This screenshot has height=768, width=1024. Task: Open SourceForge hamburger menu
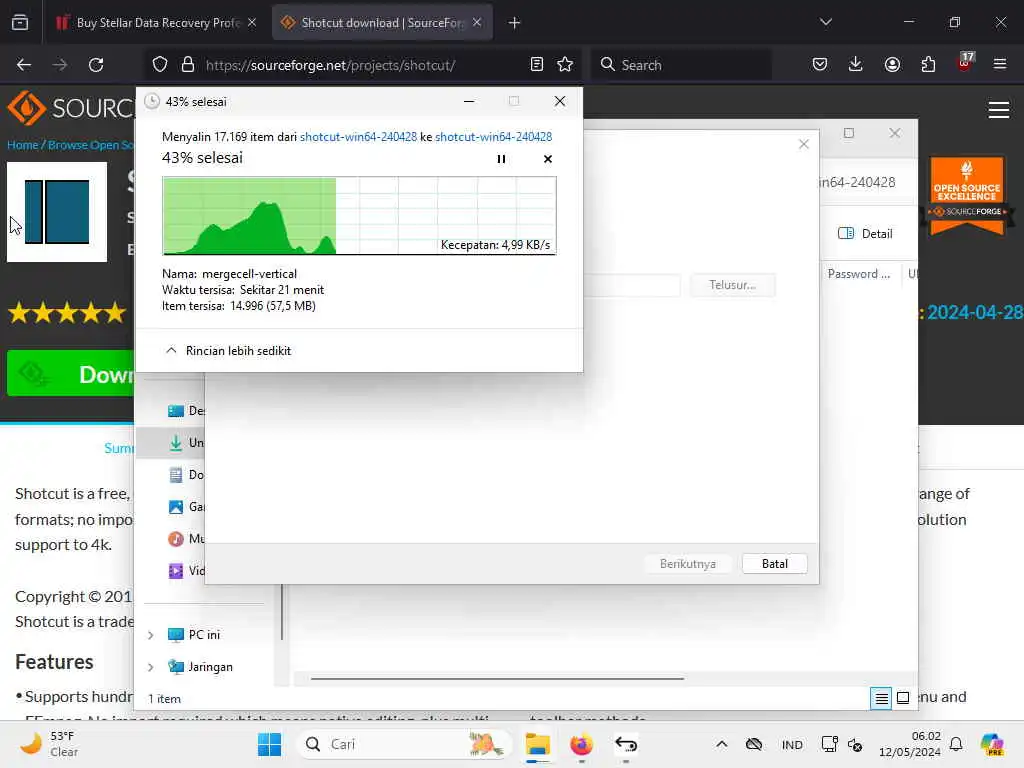(999, 110)
